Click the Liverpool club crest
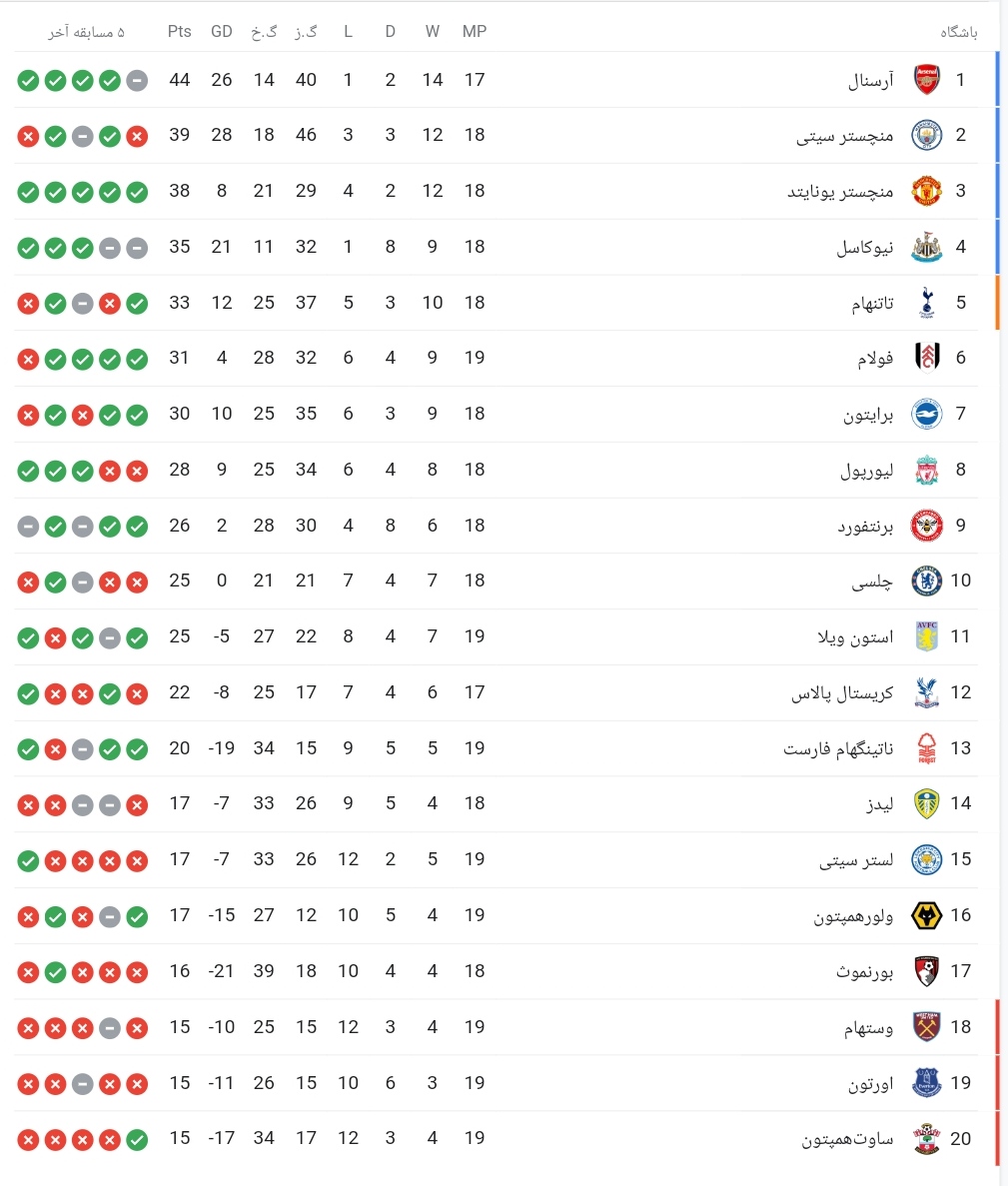Viewport: 1008px width, 1186px height. (926, 470)
